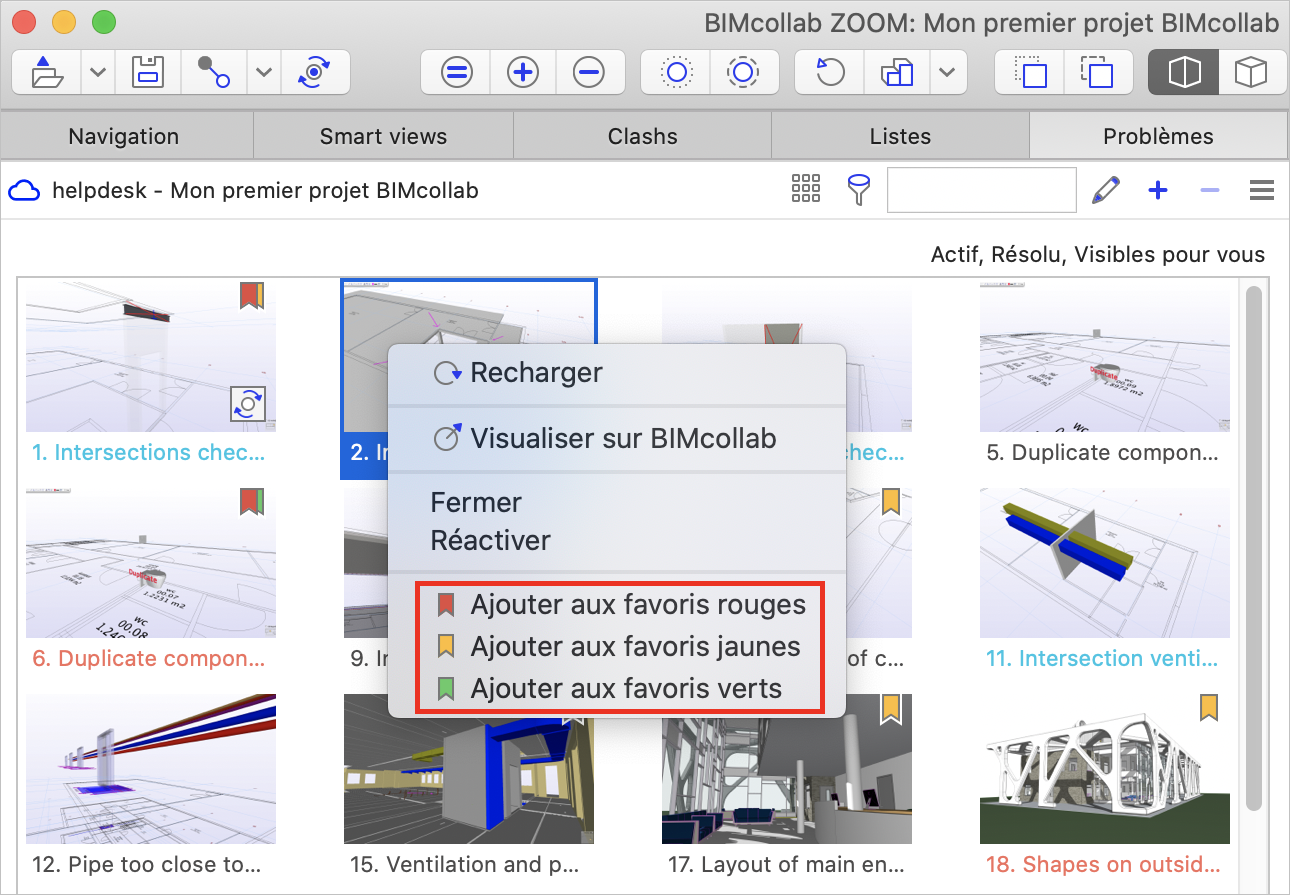Viewport: 1290px width, 895px height.
Task: Click the issue search input field
Action: (x=982, y=190)
